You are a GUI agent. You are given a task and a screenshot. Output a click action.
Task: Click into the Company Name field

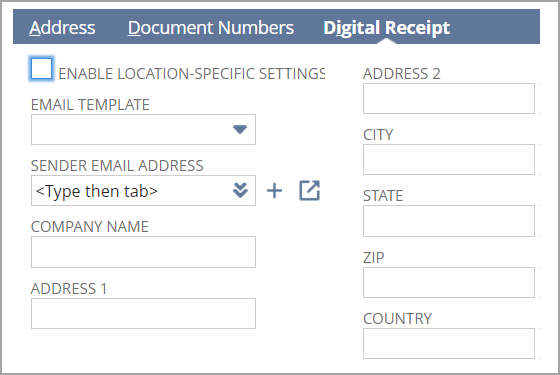[143, 252]
